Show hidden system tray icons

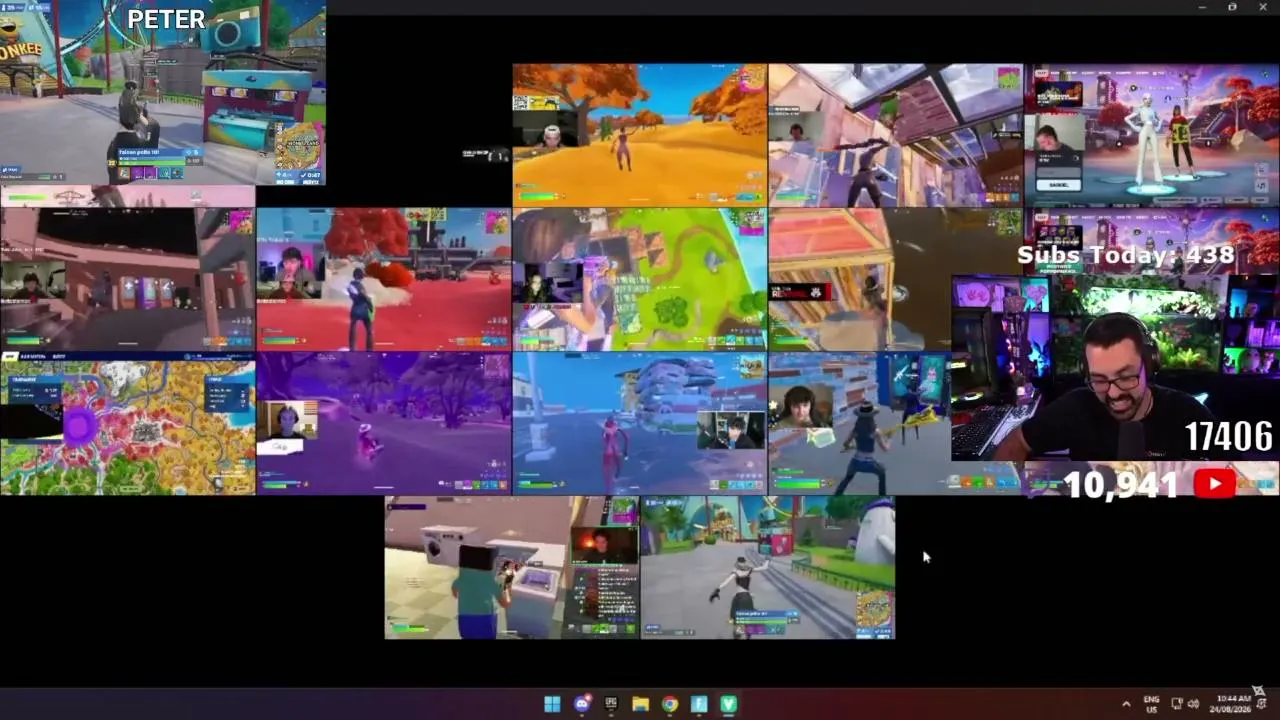1126,704
